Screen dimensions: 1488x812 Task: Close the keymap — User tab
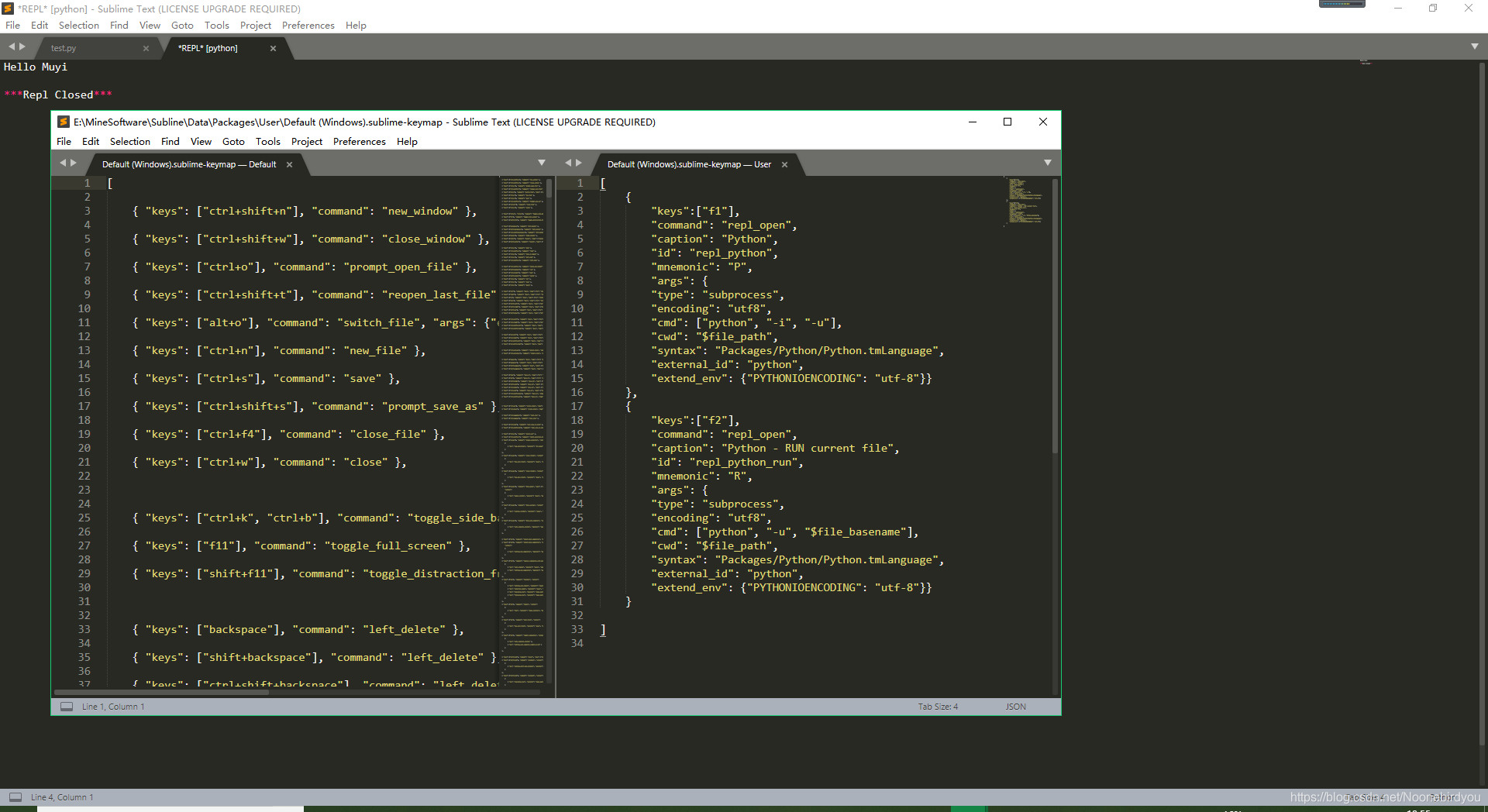pos(784,164)
